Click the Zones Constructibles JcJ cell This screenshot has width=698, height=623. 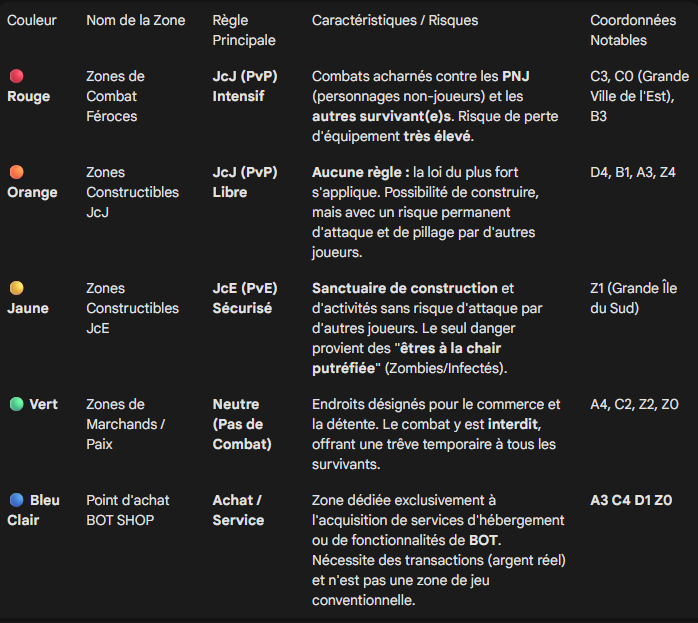coord(132,192)
